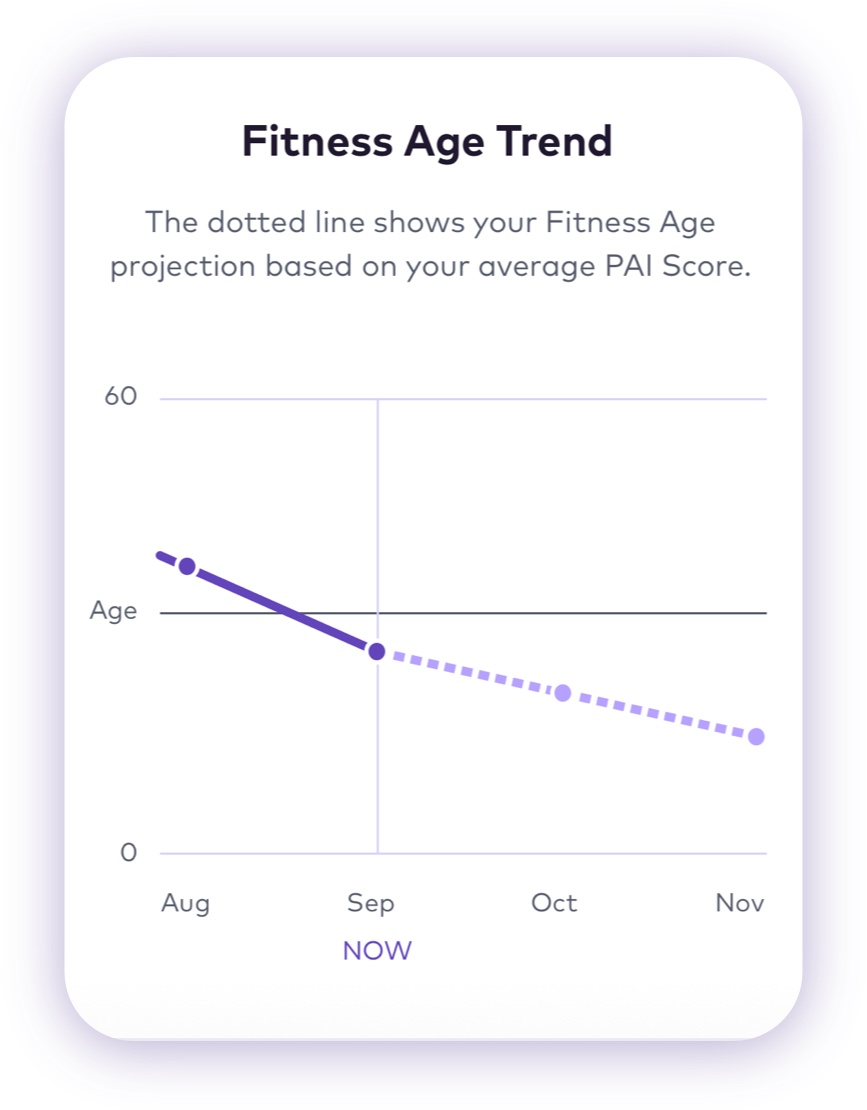Click the October projected data point
The width and height of the screenshot is (867, 1110).
coord(563,693)
